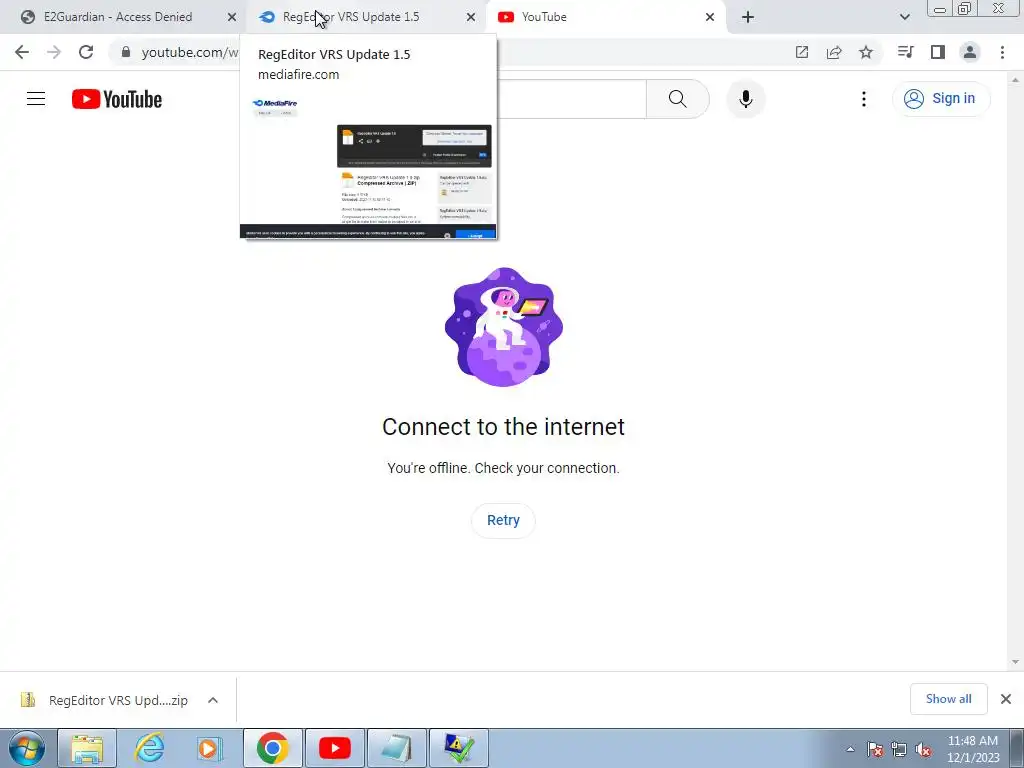Launch Internet Explorer from taskbar
This screenshot has width=1024, height=768.
tap(149, 748)
